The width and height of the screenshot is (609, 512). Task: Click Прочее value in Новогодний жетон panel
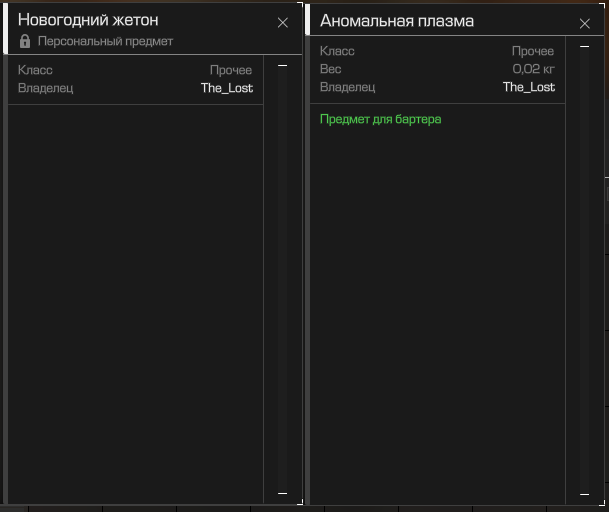(x=231, y=70)
